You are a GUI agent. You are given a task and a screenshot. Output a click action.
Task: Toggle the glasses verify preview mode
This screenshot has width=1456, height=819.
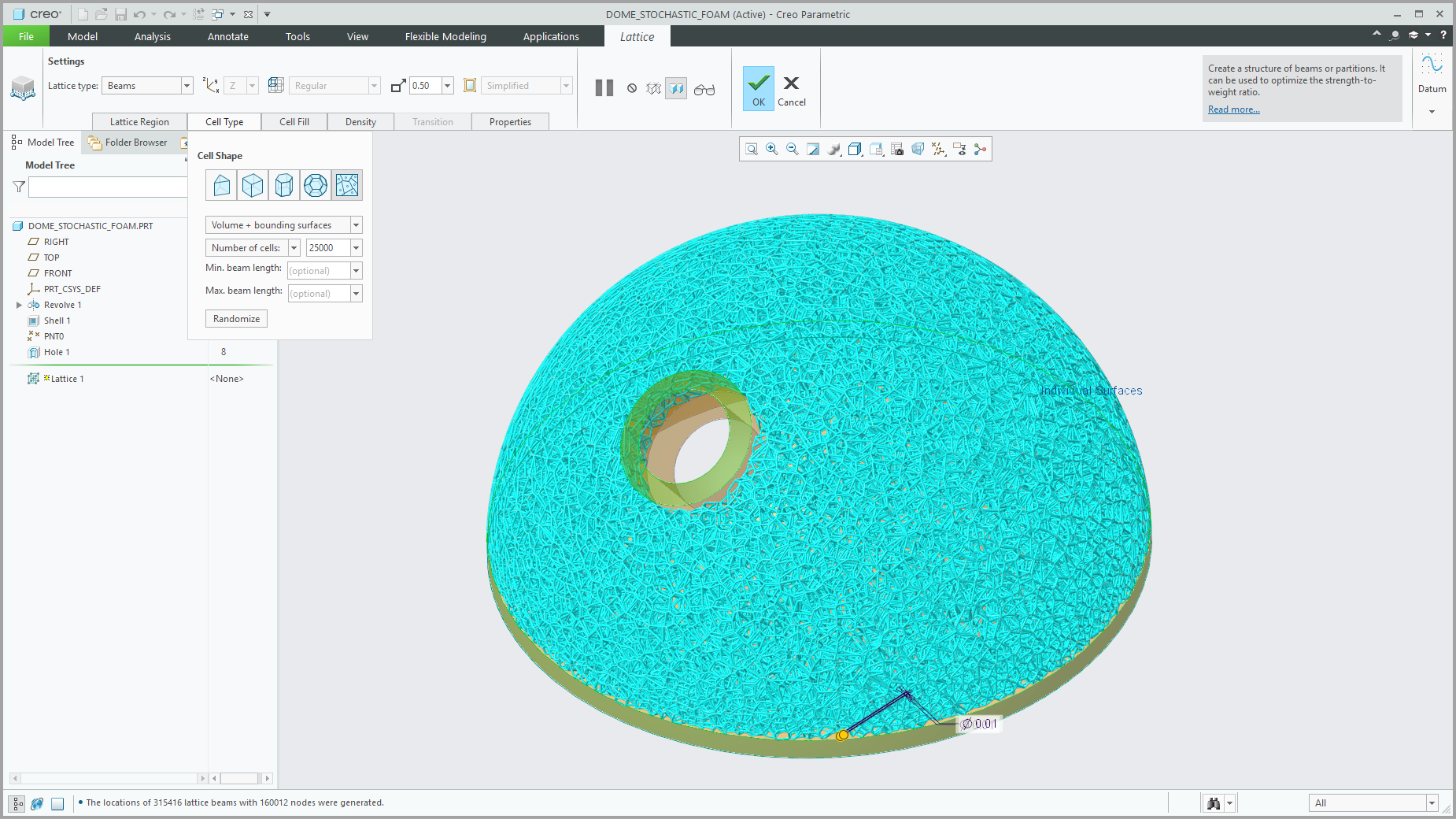pyautogui.click(x=704, y=89)
